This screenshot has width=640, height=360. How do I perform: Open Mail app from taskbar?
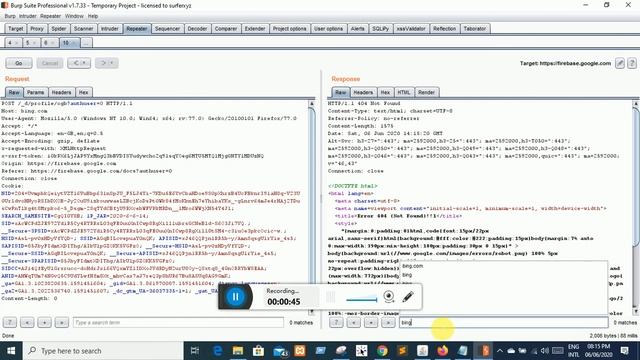[x=280, y=351]
